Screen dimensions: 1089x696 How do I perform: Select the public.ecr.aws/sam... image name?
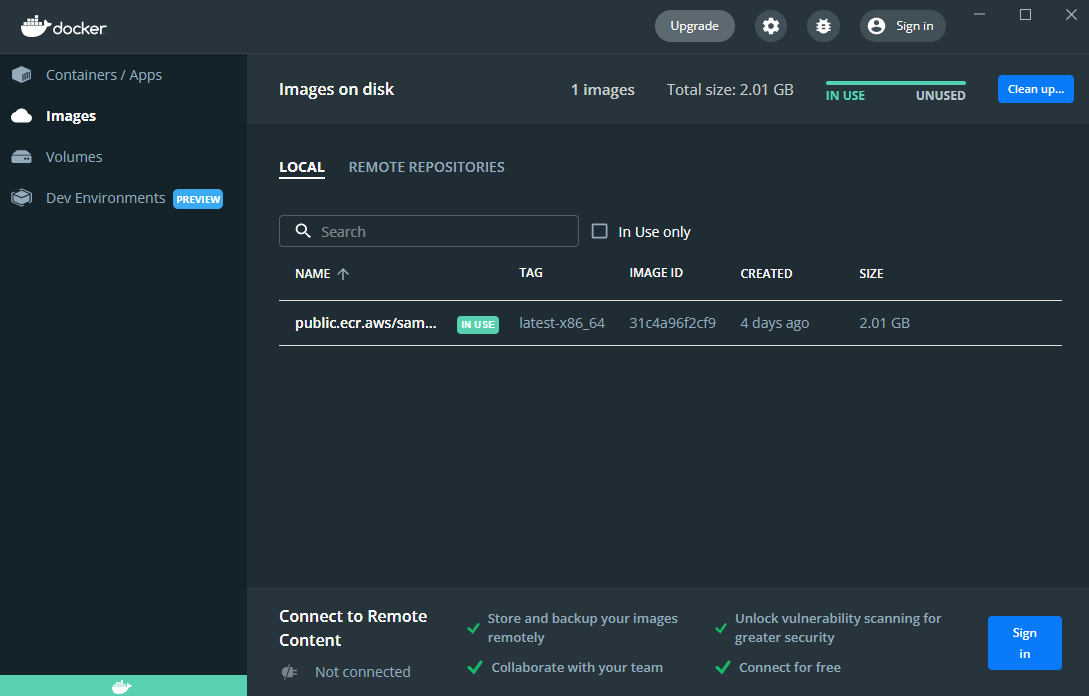[x=366, y=323]
